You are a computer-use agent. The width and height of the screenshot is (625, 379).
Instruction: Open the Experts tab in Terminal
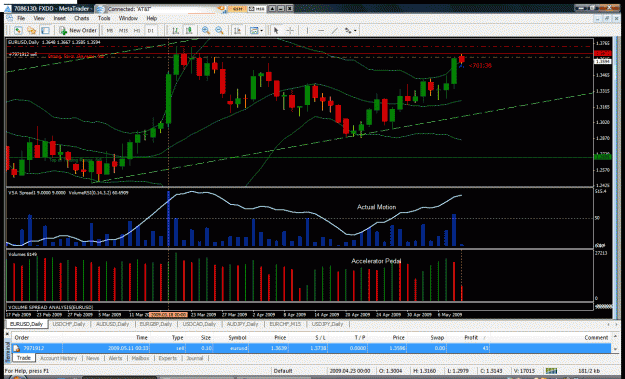[x=167, y=358]
